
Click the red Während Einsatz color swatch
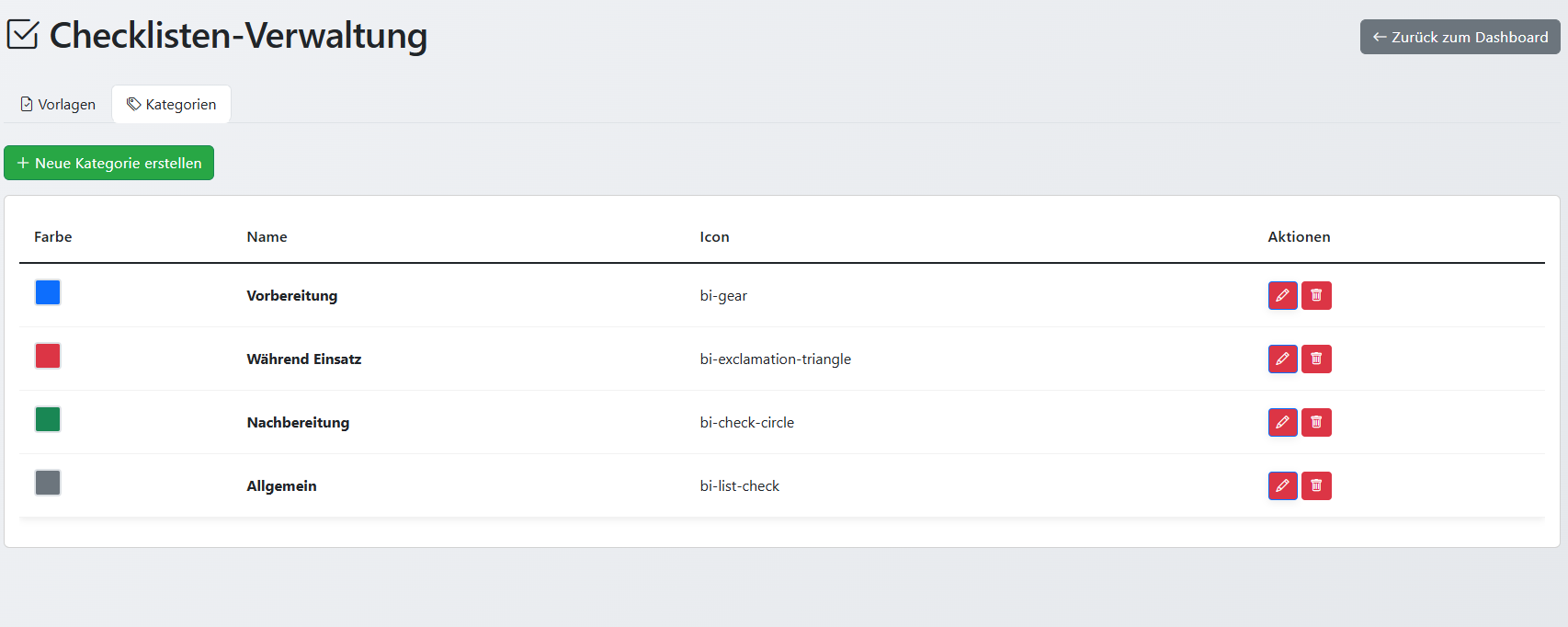[48, 356]
